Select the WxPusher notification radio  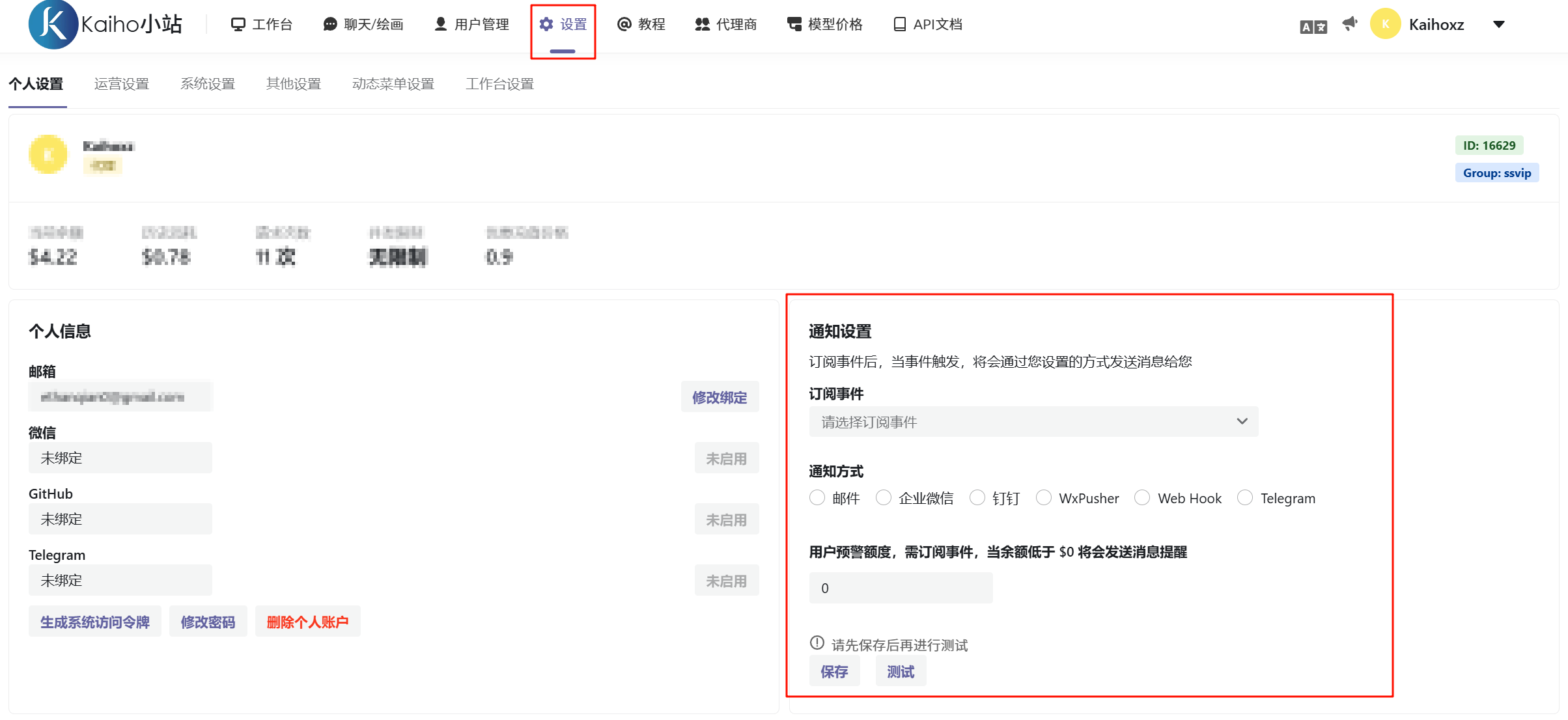pyautogui.click(x=1044, y=498)
